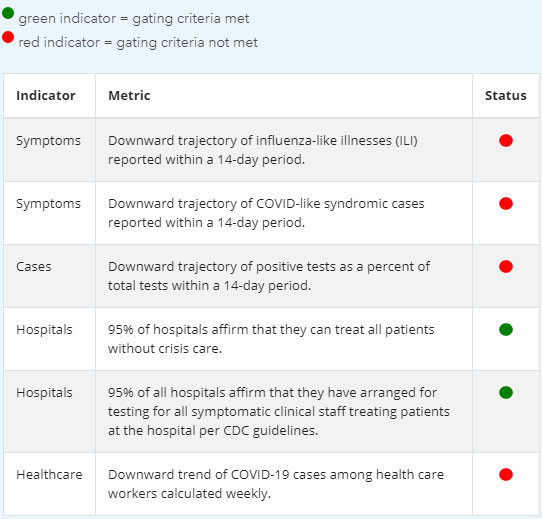
Task: Select the Status column header
Action: pyautogui.click(x=506, y=95)
